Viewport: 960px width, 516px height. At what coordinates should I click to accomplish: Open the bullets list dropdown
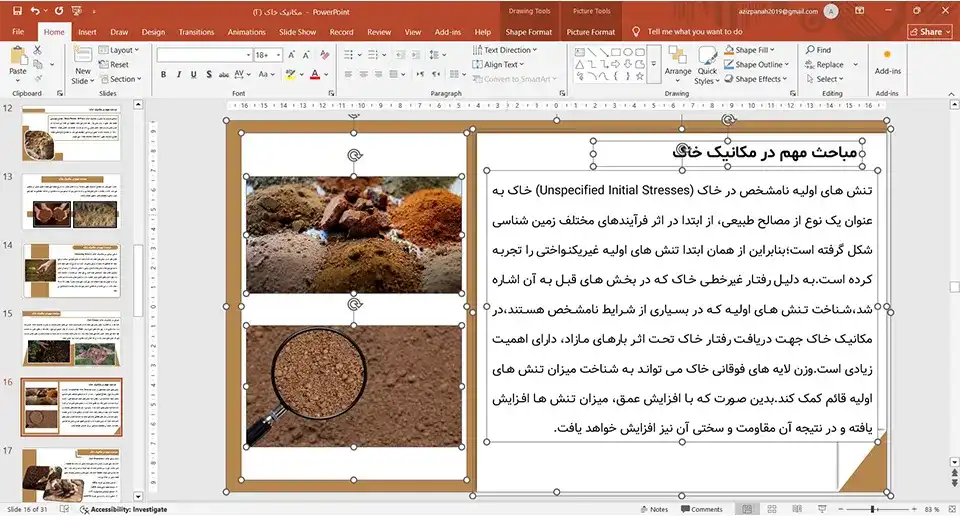(360, 55)
